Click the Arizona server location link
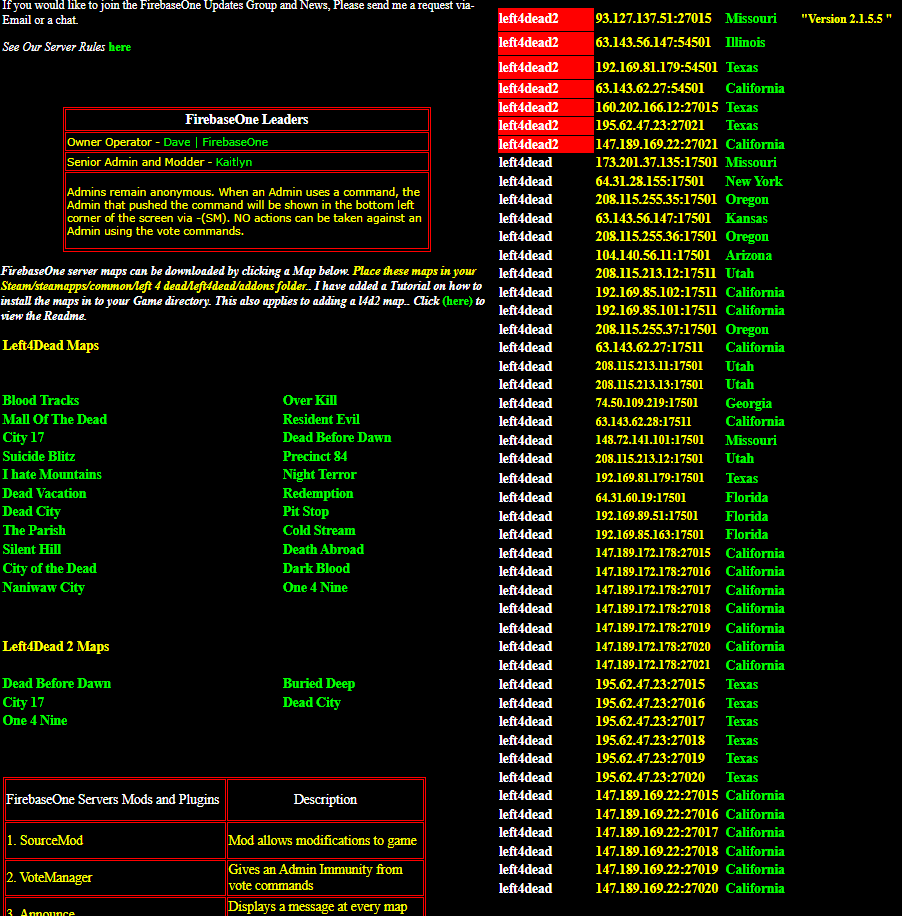The image size is (902, 916). 748,256
